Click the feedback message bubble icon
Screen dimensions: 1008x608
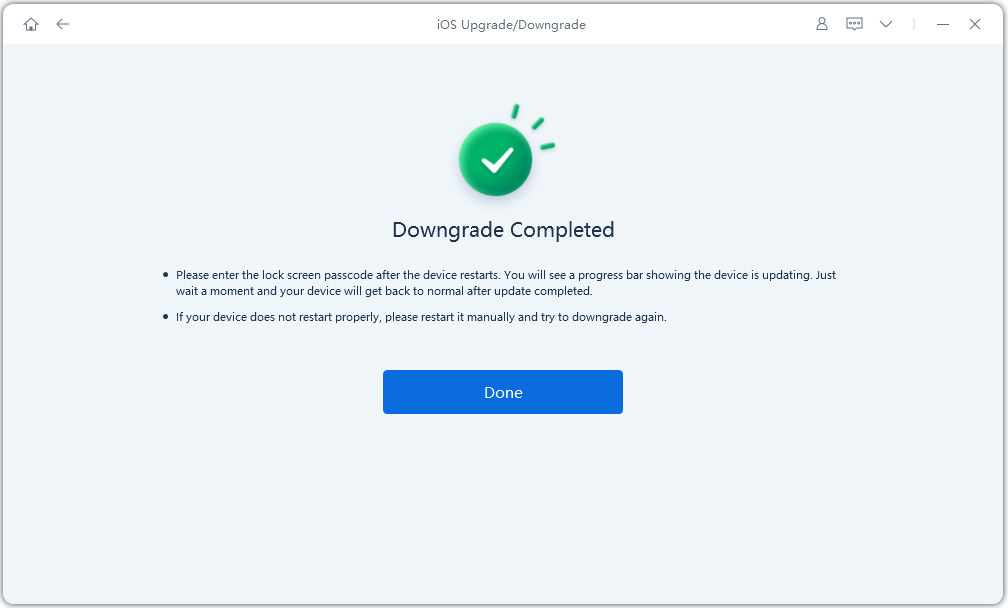854,23
